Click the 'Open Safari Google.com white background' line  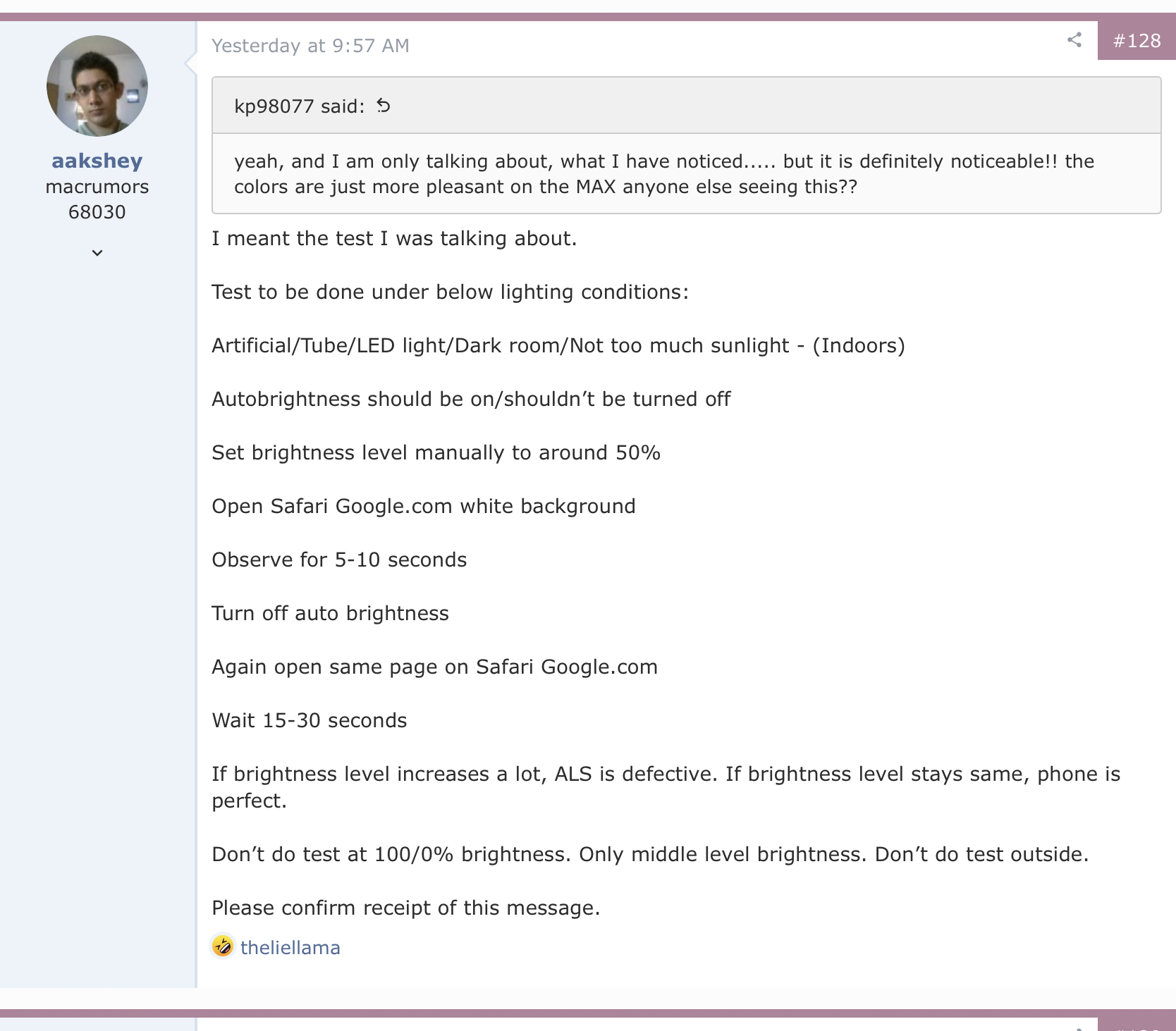point(424,506)
